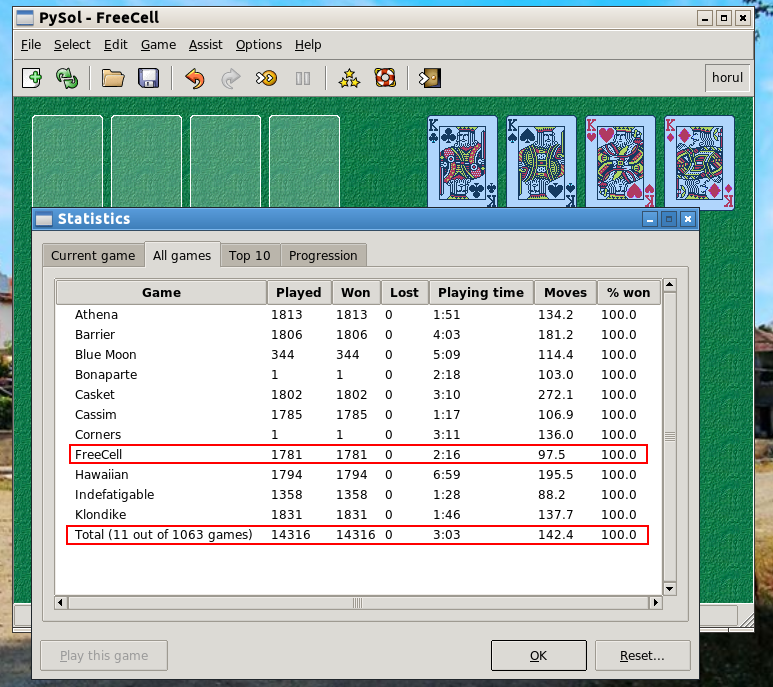This screenshot has width=773, height=687.
Task: Click the vertical scrollbar down arrow
Action: (669, 589)
